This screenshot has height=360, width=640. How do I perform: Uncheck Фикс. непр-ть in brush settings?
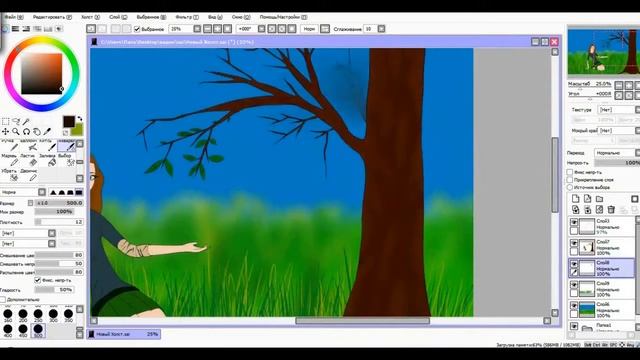[38, 280]
